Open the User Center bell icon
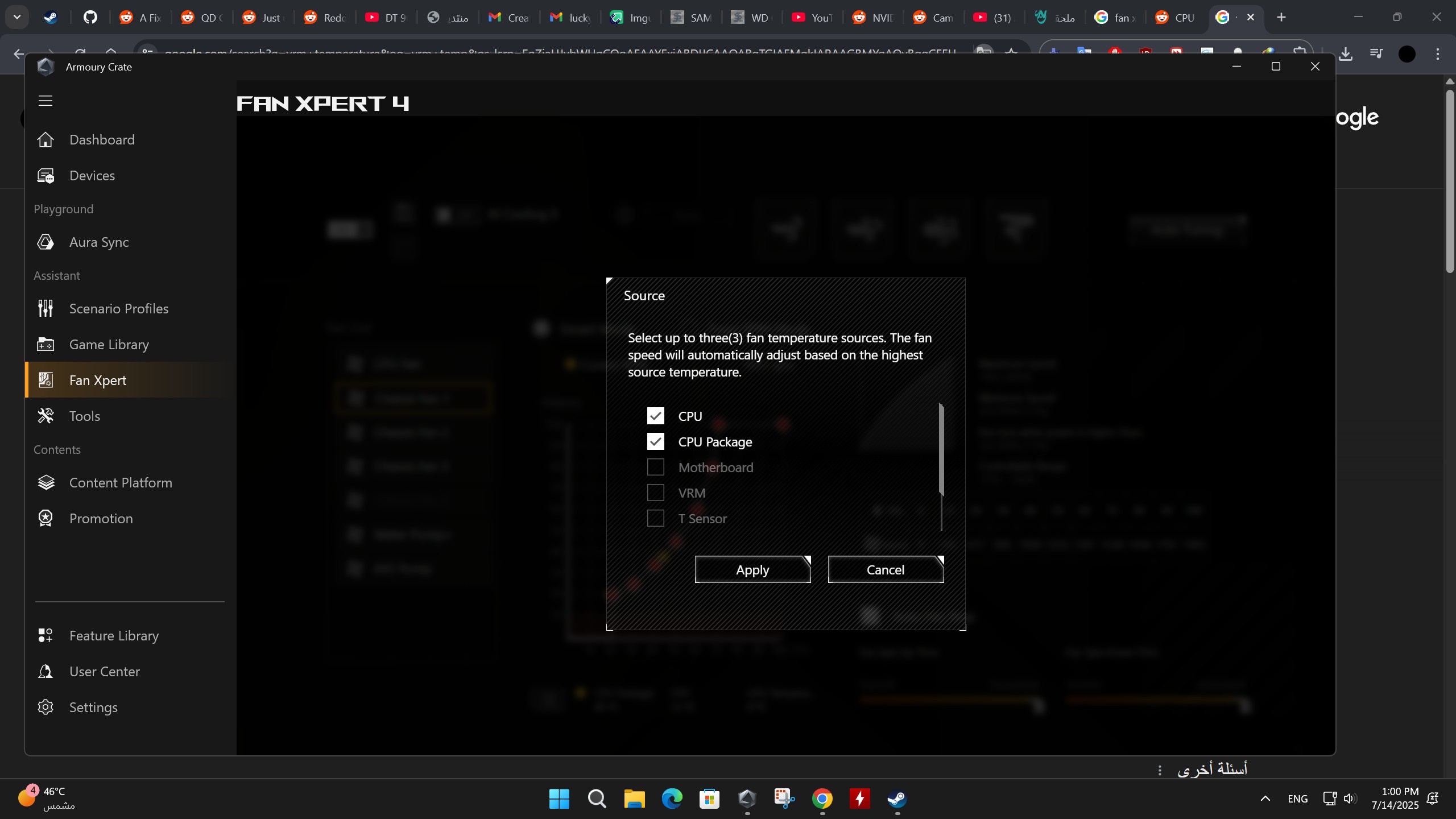 pos(45,672)
